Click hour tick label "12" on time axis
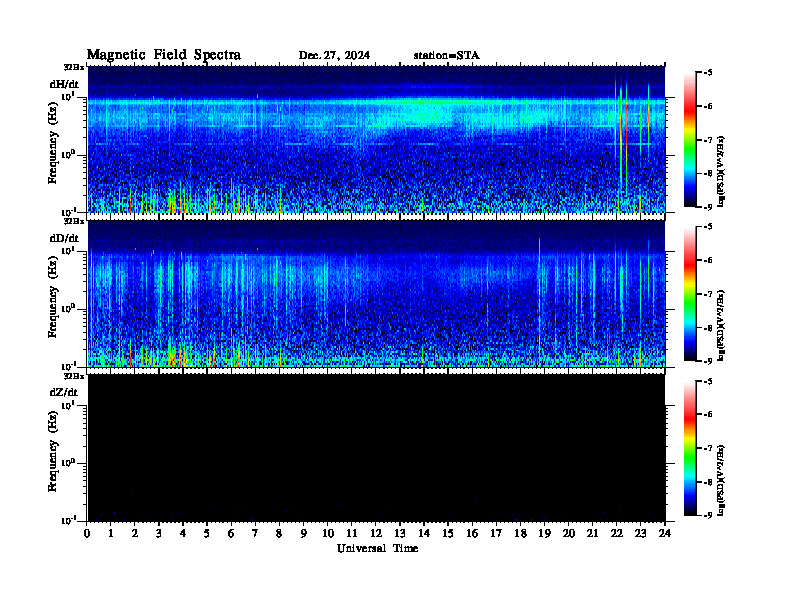The image size is (792, 612). tap(376, 533)
